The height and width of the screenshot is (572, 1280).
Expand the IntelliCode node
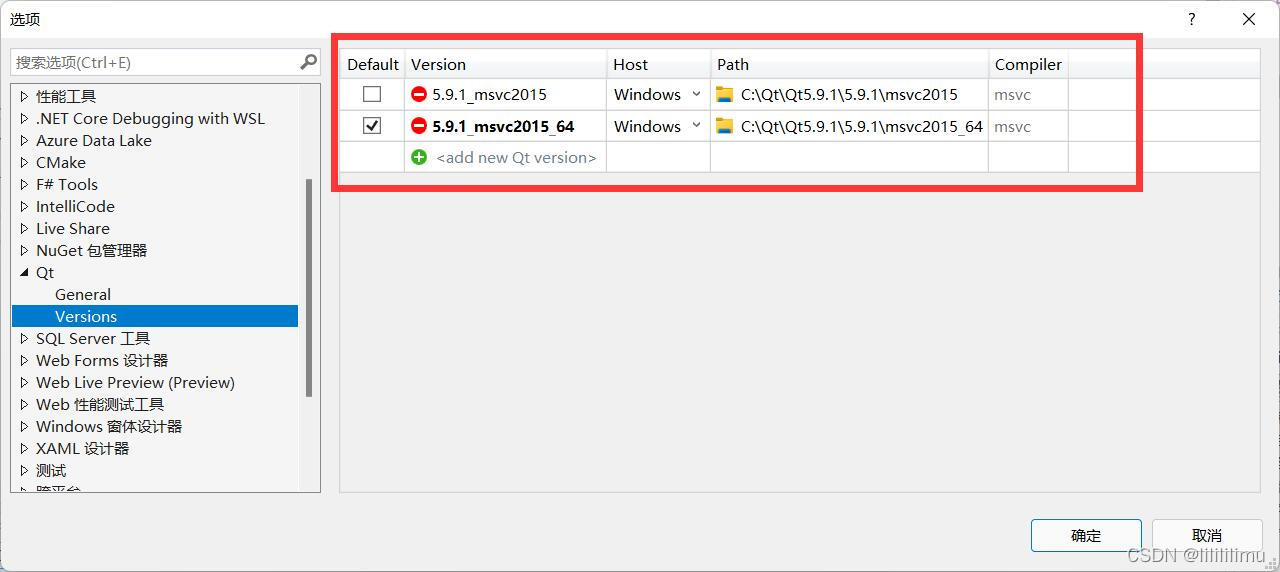click(25, 206)
